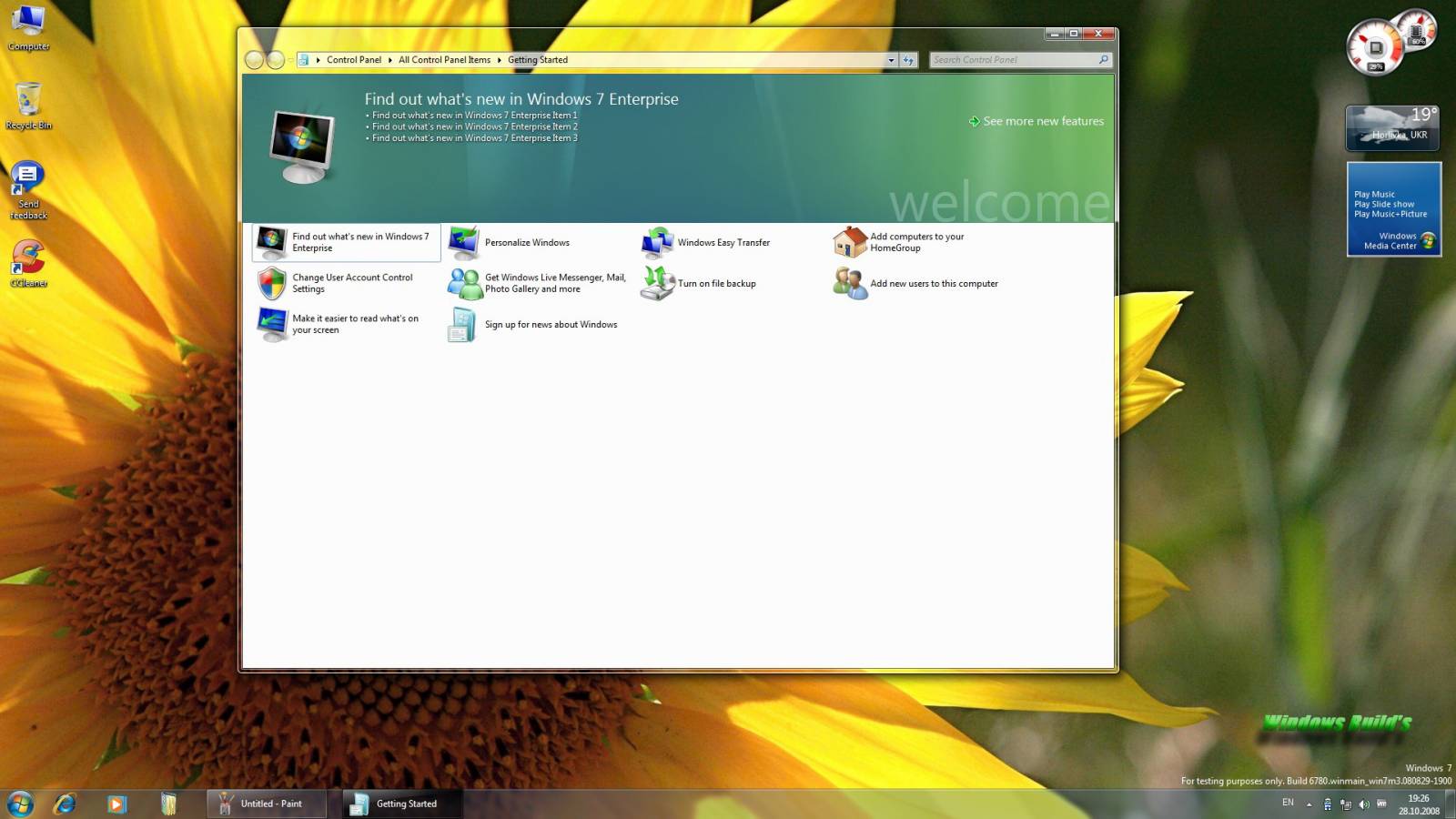Screen dimensions: 1456x819
Task: Click Play Music in Media Center gadget
Action: pyautogui.click(x=1374, y=194)
